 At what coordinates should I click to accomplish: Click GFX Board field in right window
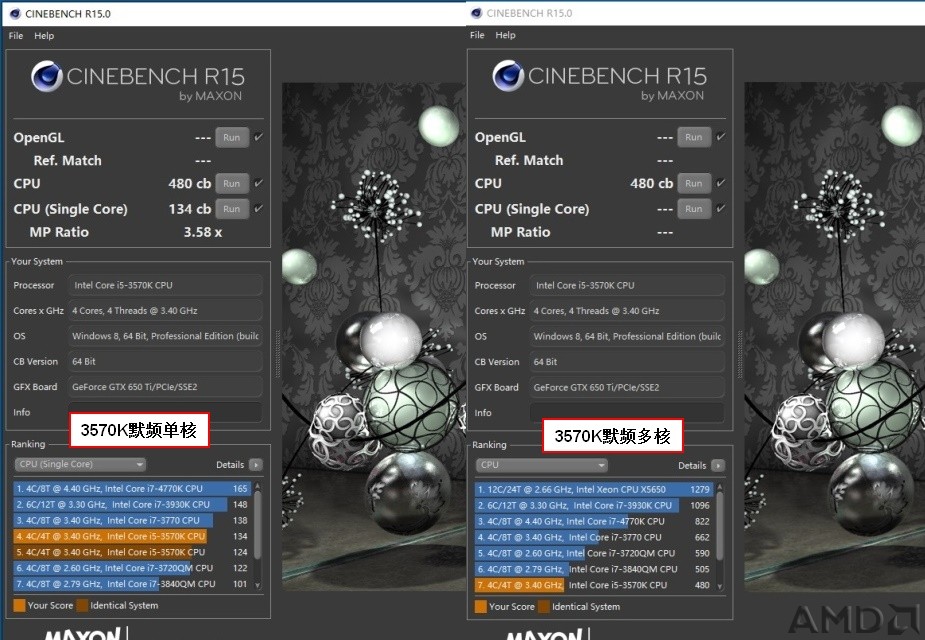(626, 388)
